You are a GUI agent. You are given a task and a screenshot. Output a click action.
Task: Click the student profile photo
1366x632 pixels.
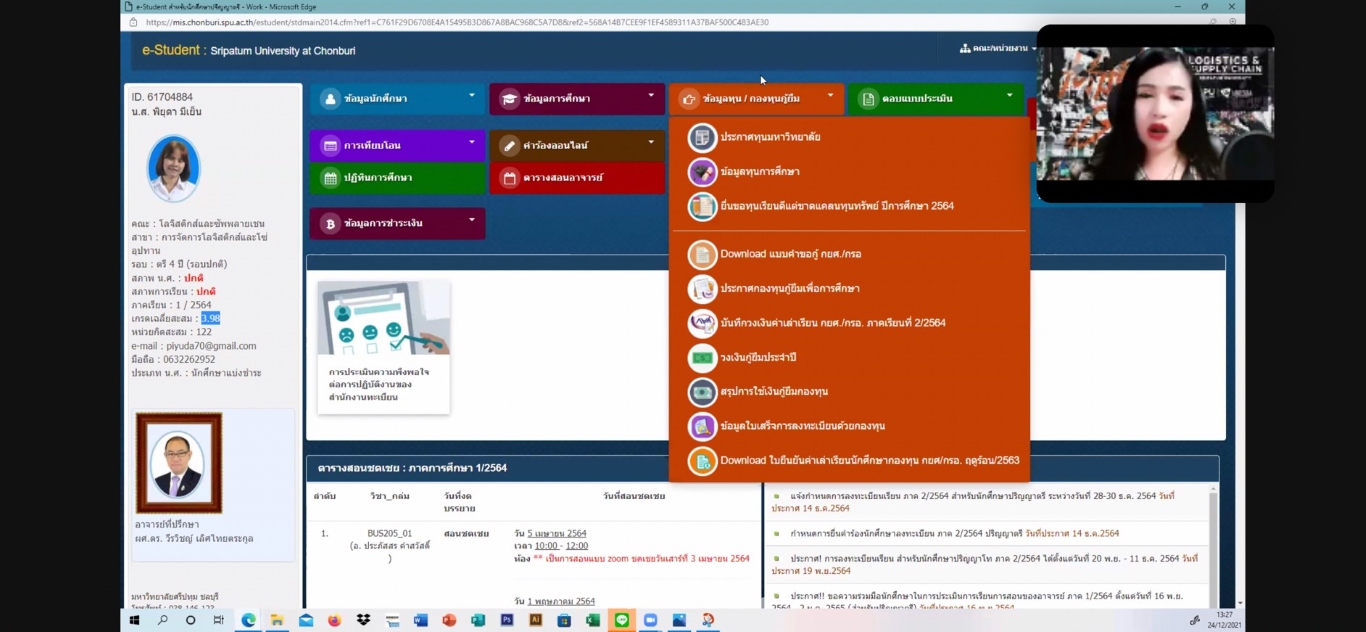click(173, 168)
